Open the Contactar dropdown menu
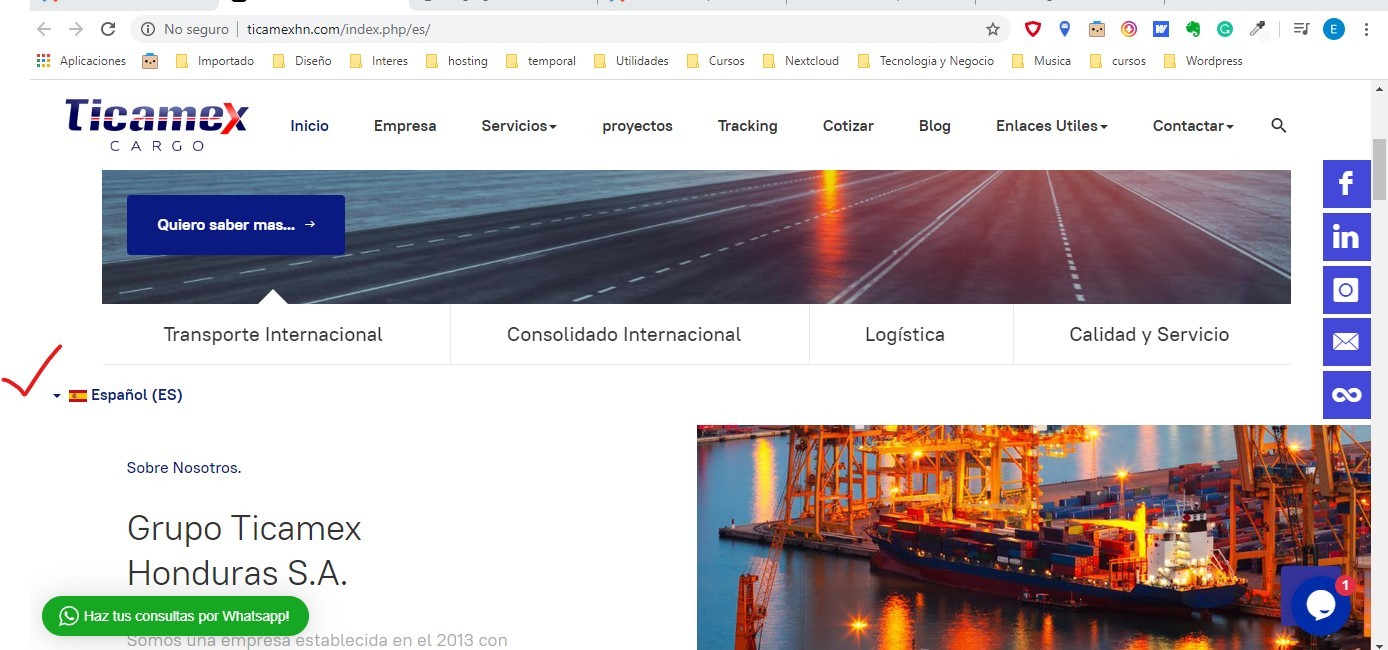 [1192, 126]
